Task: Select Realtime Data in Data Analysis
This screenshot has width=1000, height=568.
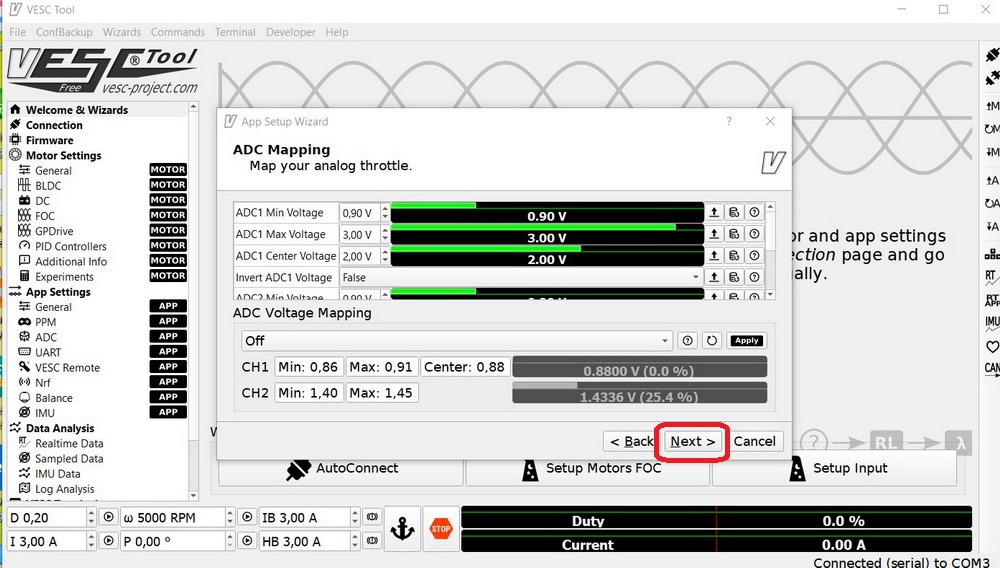Action: pos(69,444)
